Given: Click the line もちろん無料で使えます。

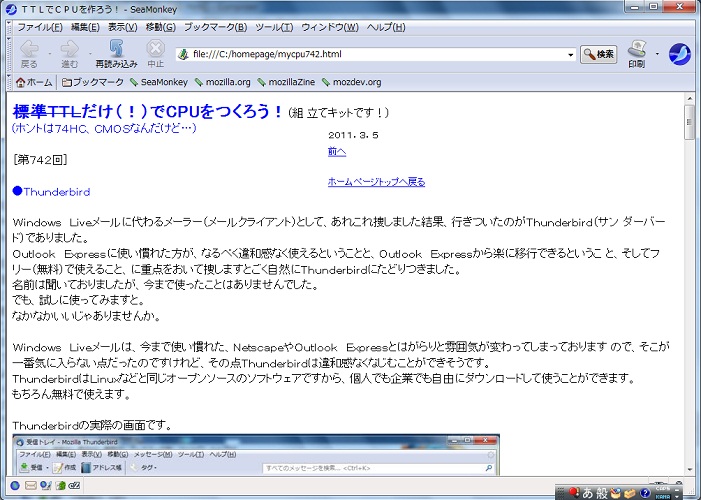Looking at the screenshot, I should [72, 394].
